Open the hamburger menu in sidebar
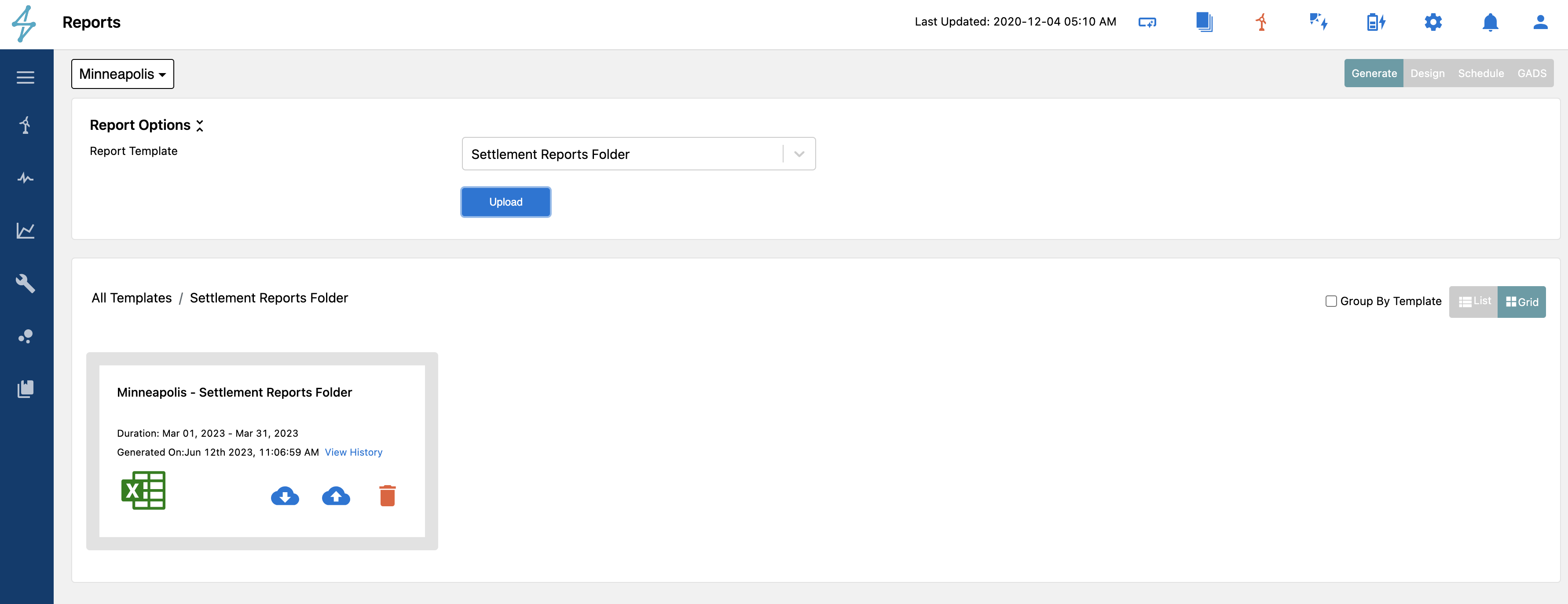This screenshot has width=1568, height=604. click(26, 77)
